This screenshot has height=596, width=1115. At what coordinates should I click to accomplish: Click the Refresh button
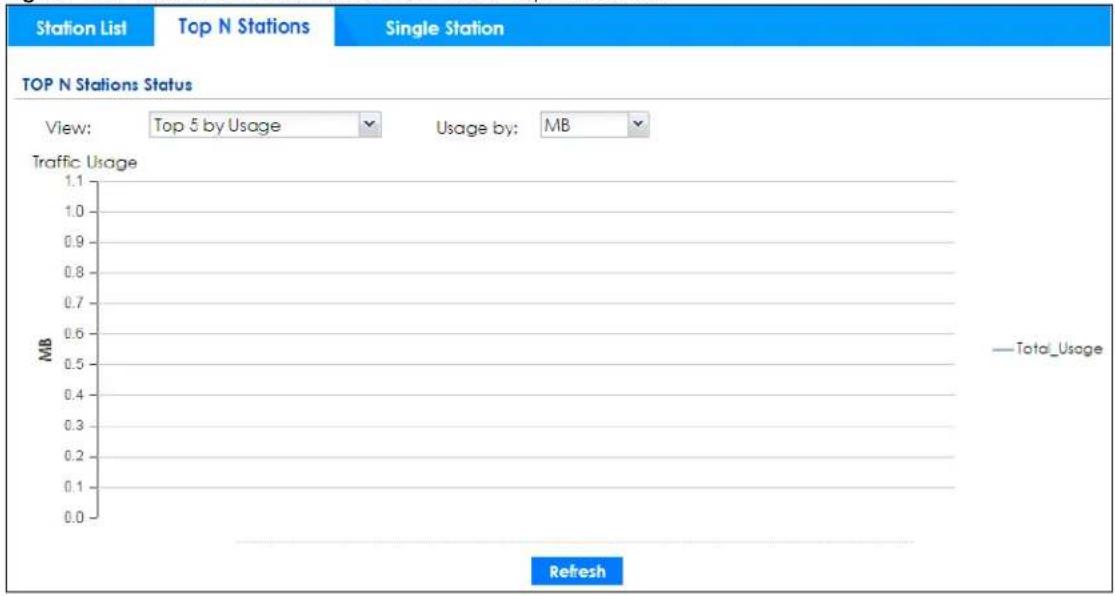tap(577, 571)
